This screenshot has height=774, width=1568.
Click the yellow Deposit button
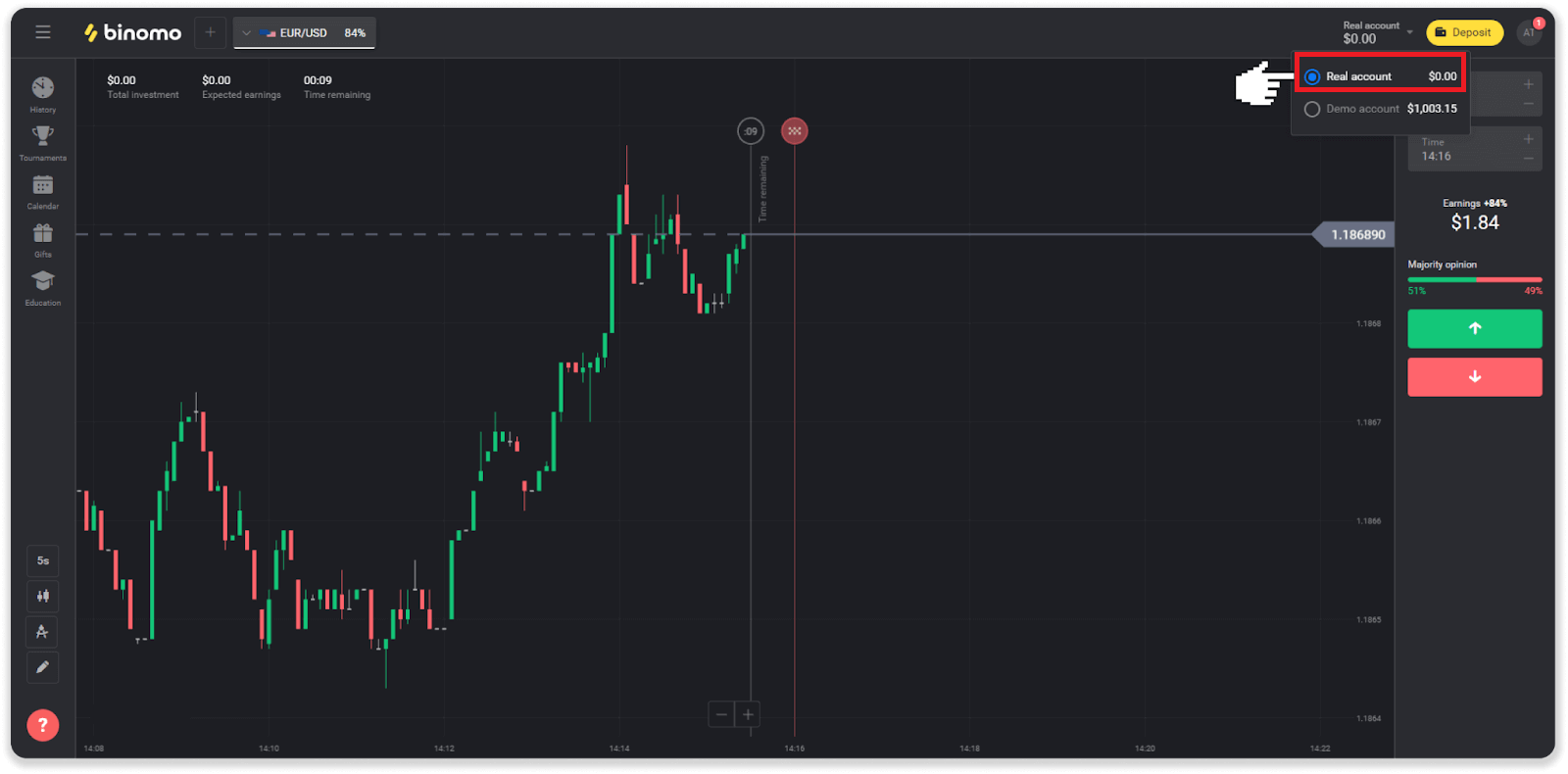pos(1464,32)
